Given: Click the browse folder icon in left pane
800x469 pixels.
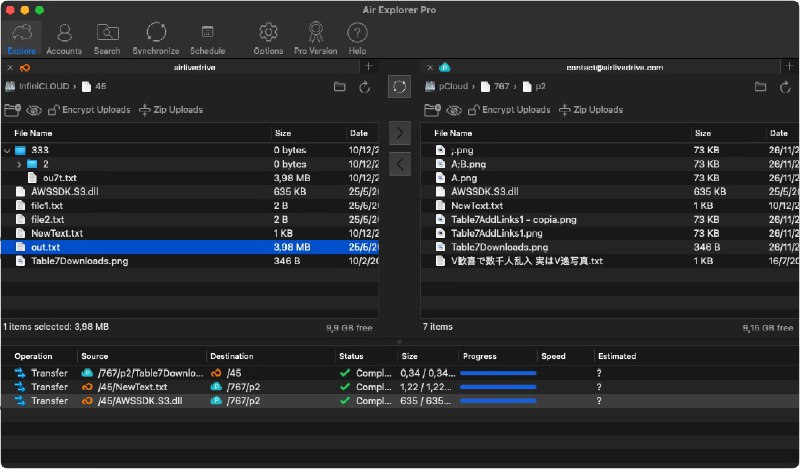Looking at the screenshot, I should (x=339, y=87).
